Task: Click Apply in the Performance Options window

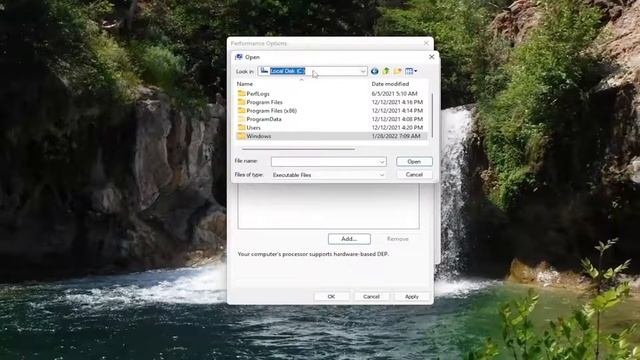Action: (x=412, y=296)
